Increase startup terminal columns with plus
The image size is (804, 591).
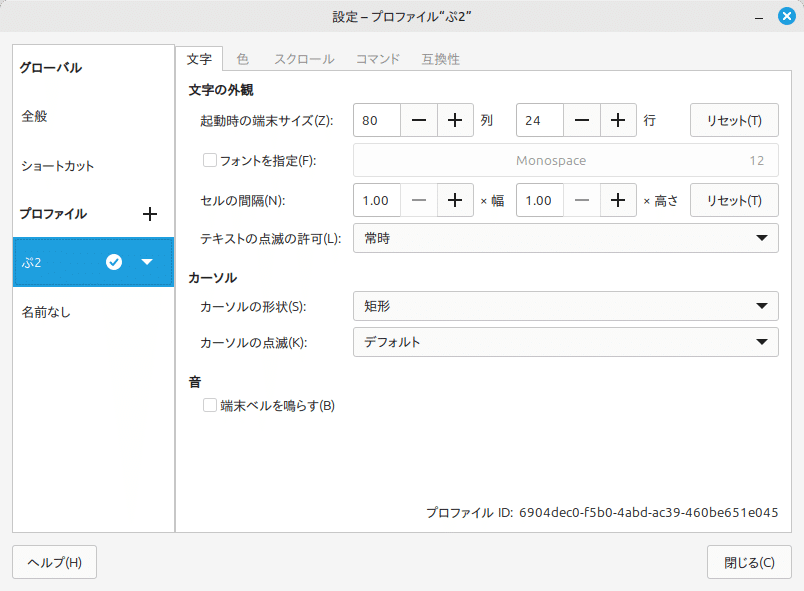(455, 120)
